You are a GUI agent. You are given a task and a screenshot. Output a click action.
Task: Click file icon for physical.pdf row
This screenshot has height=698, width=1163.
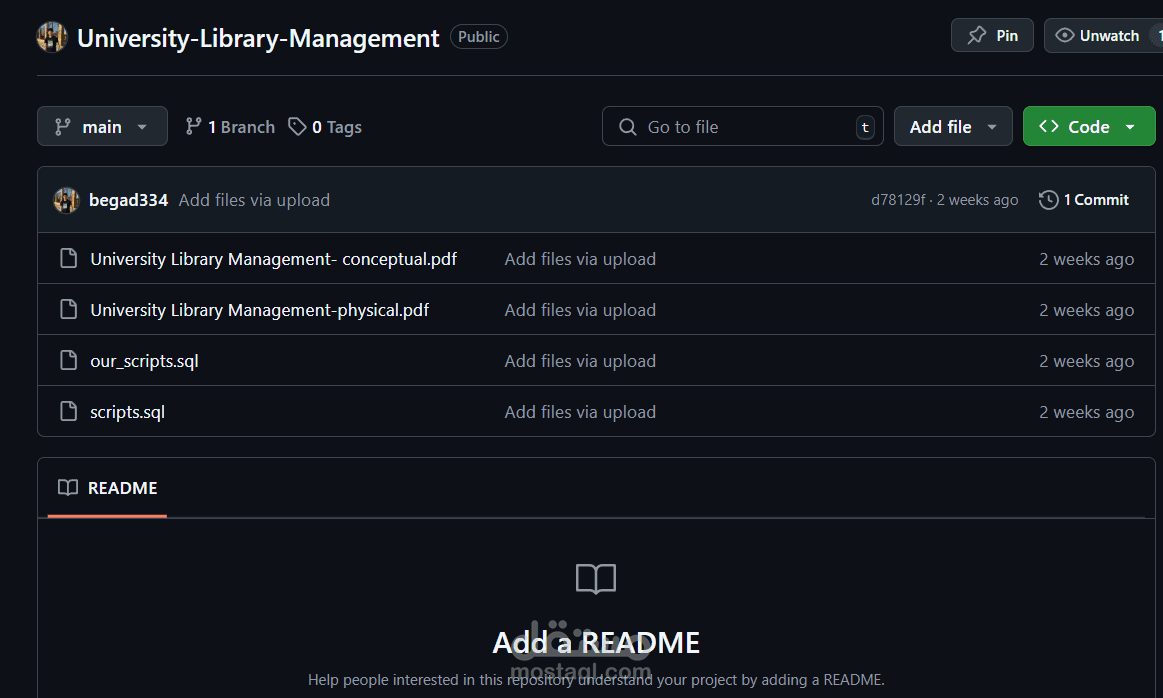coord(68,309)
